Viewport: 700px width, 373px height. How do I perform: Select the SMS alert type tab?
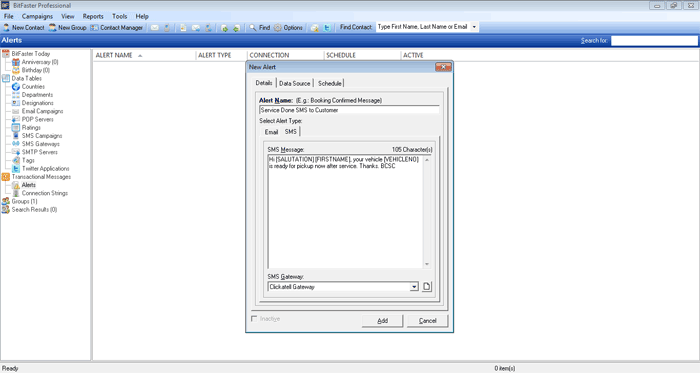(x=291, y=132)
